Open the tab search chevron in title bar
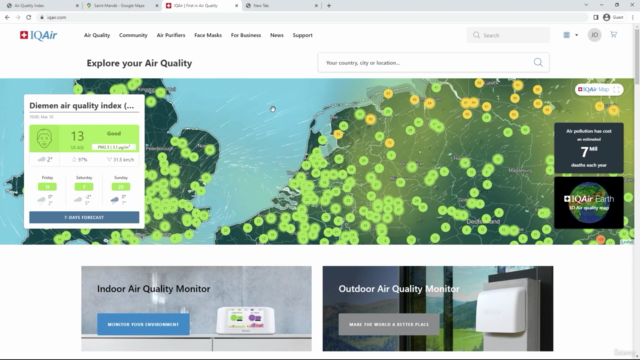Image resolution: width=640 pixels, height=360 pixels. point(586,5)
